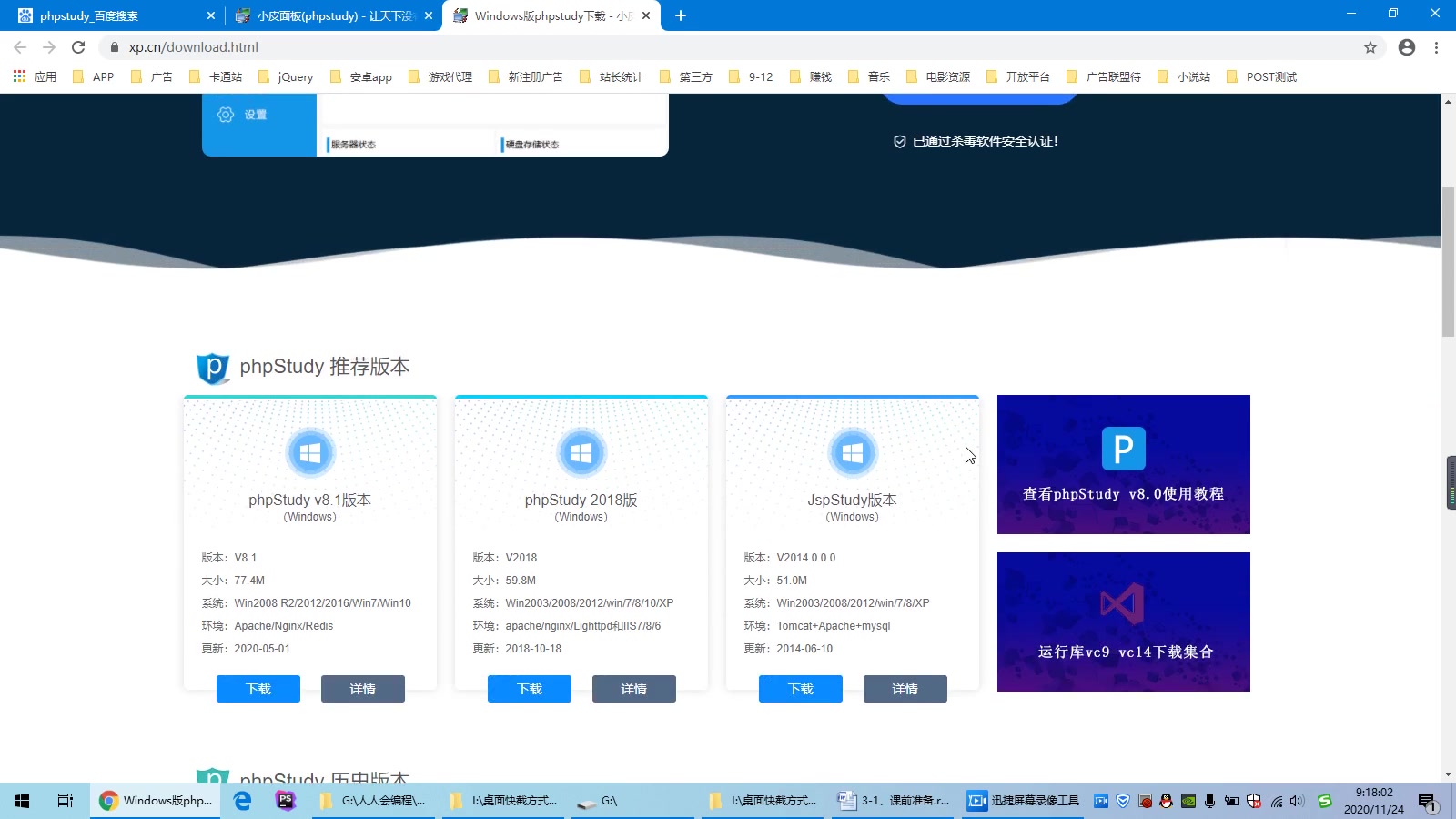This screenshot has width=1456, height=819.
Task: Open Sogou input method tray icon
Action: (1325, 801)
